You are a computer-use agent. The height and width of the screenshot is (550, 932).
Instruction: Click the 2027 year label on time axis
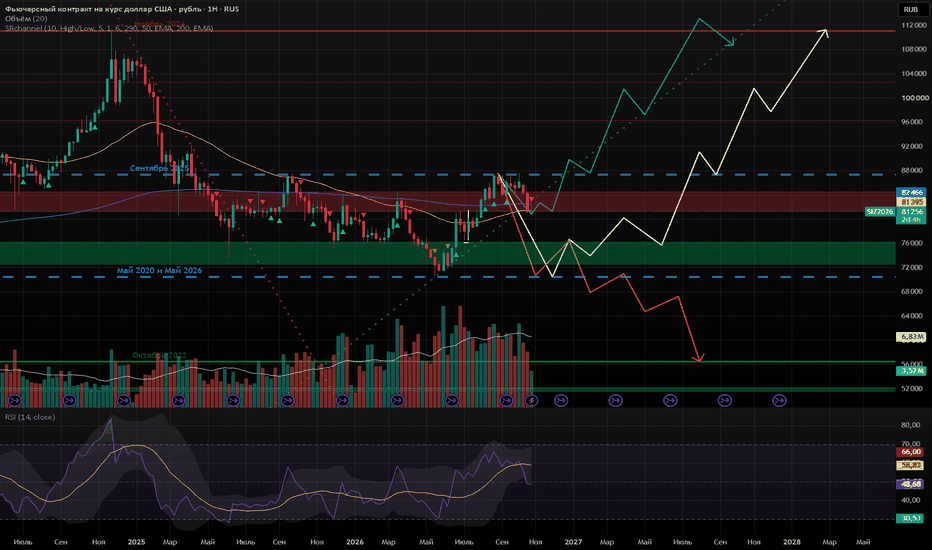click(573, 542)
